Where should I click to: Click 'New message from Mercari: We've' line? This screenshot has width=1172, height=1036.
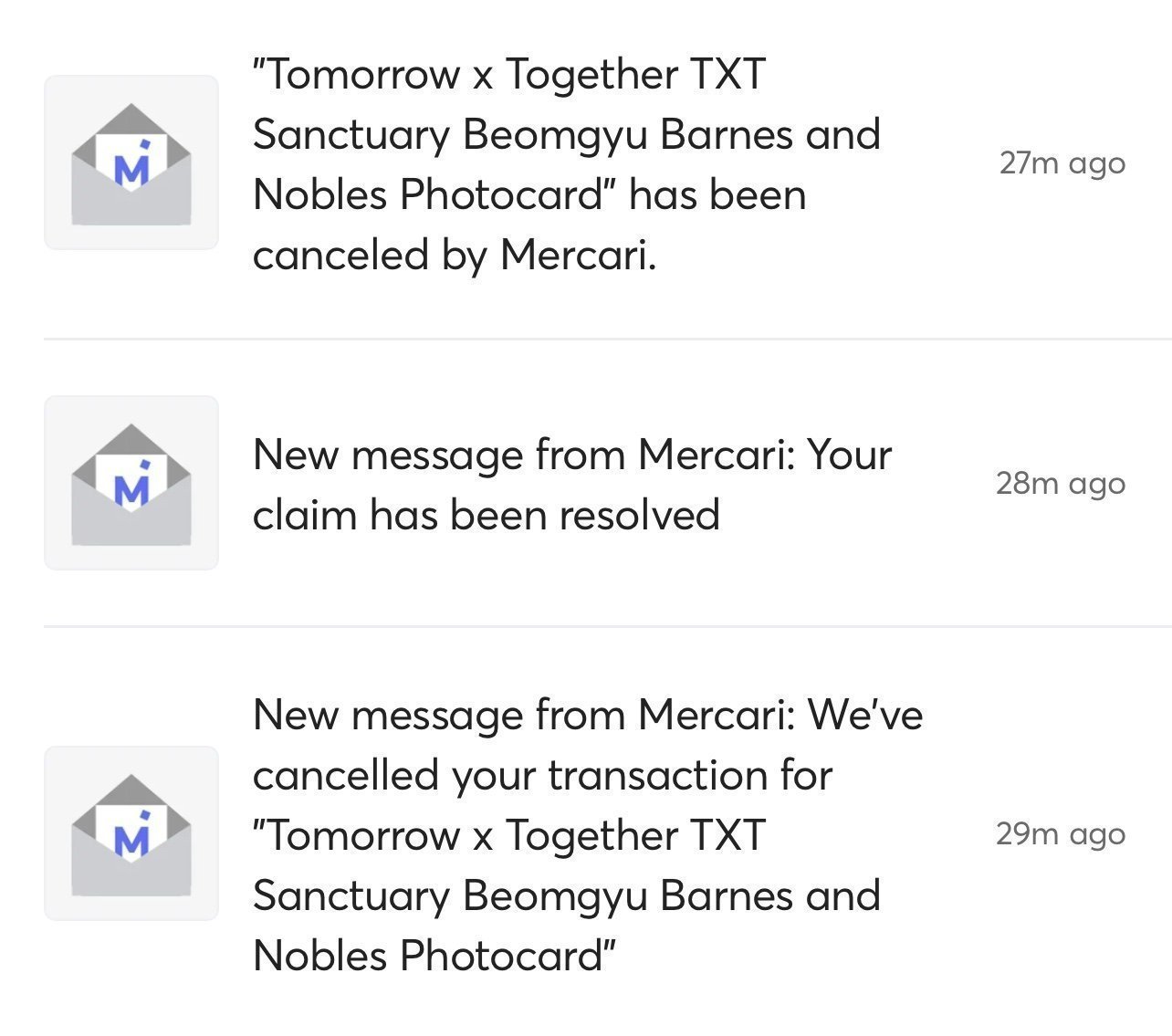pos(588,714)
